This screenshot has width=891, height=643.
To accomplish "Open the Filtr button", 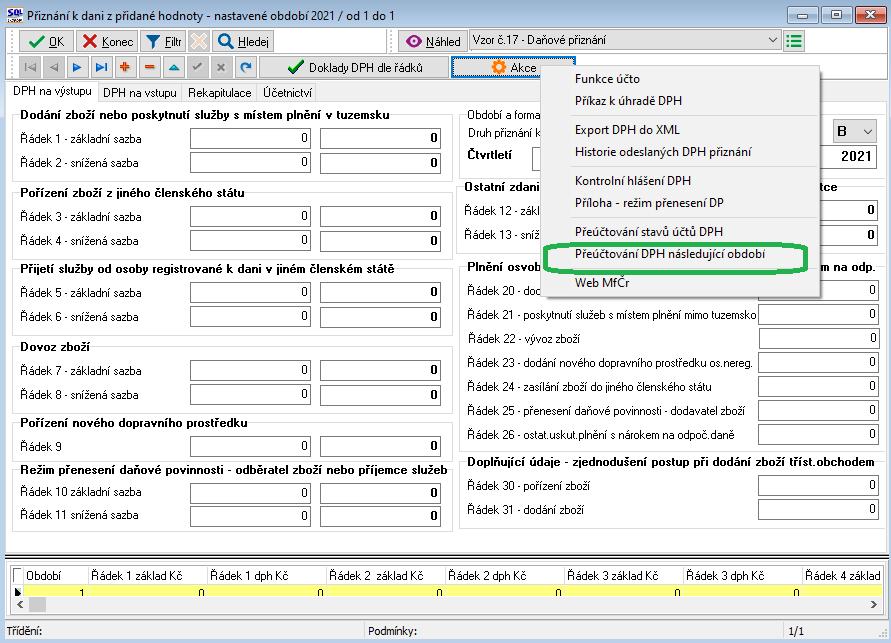I will [x=164, y=41].
